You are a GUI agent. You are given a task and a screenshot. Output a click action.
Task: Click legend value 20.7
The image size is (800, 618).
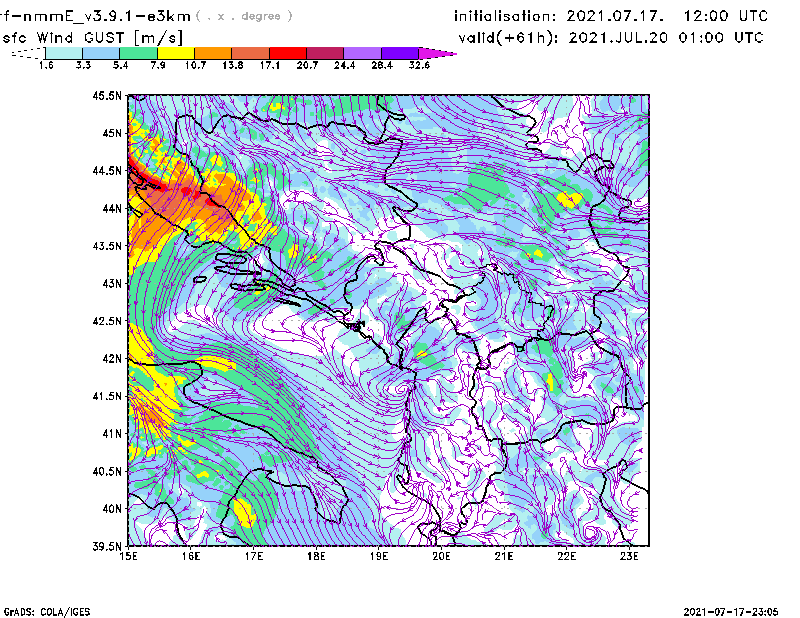coord(307,65)
